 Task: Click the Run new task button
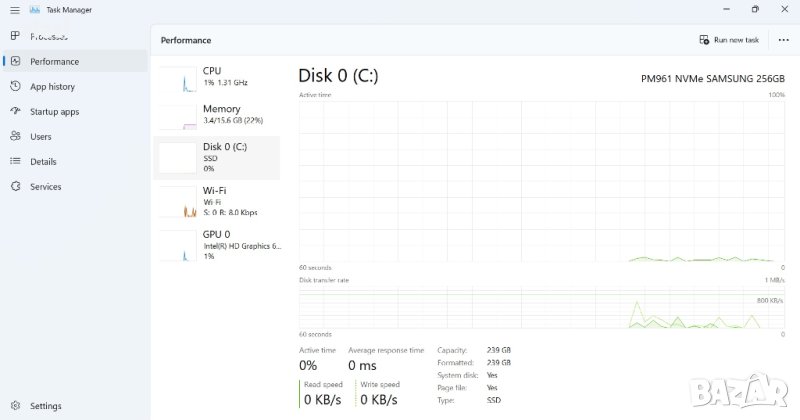729,40
